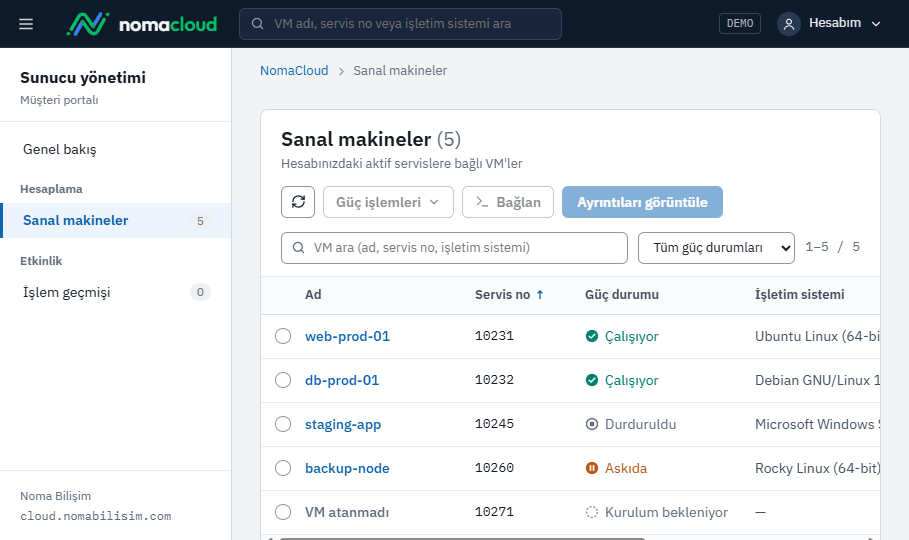This screenshot has width=909, height=540.
Task: Click the pending setup icon for 10271
Action: point(591,512)
